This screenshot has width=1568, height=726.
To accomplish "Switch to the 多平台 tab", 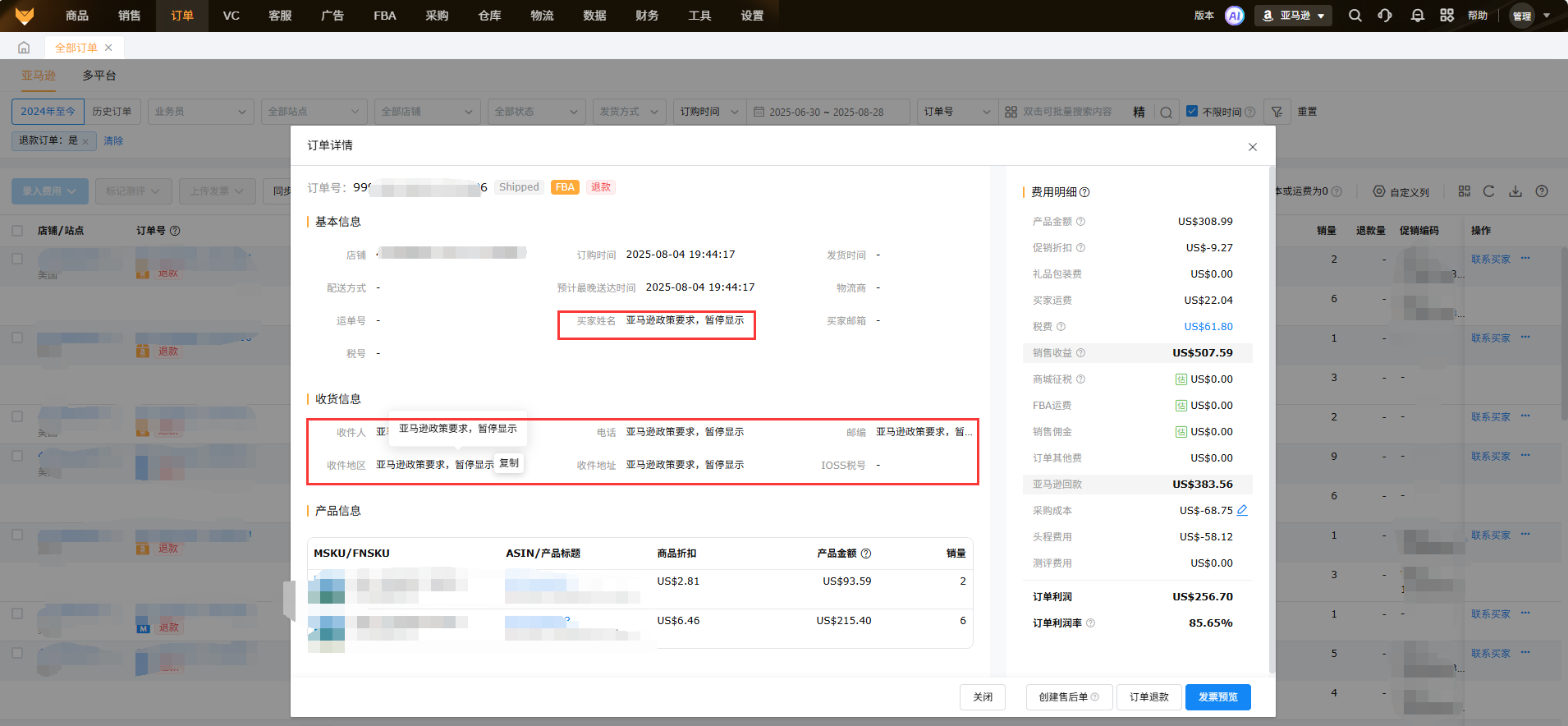I will point(99,76).
